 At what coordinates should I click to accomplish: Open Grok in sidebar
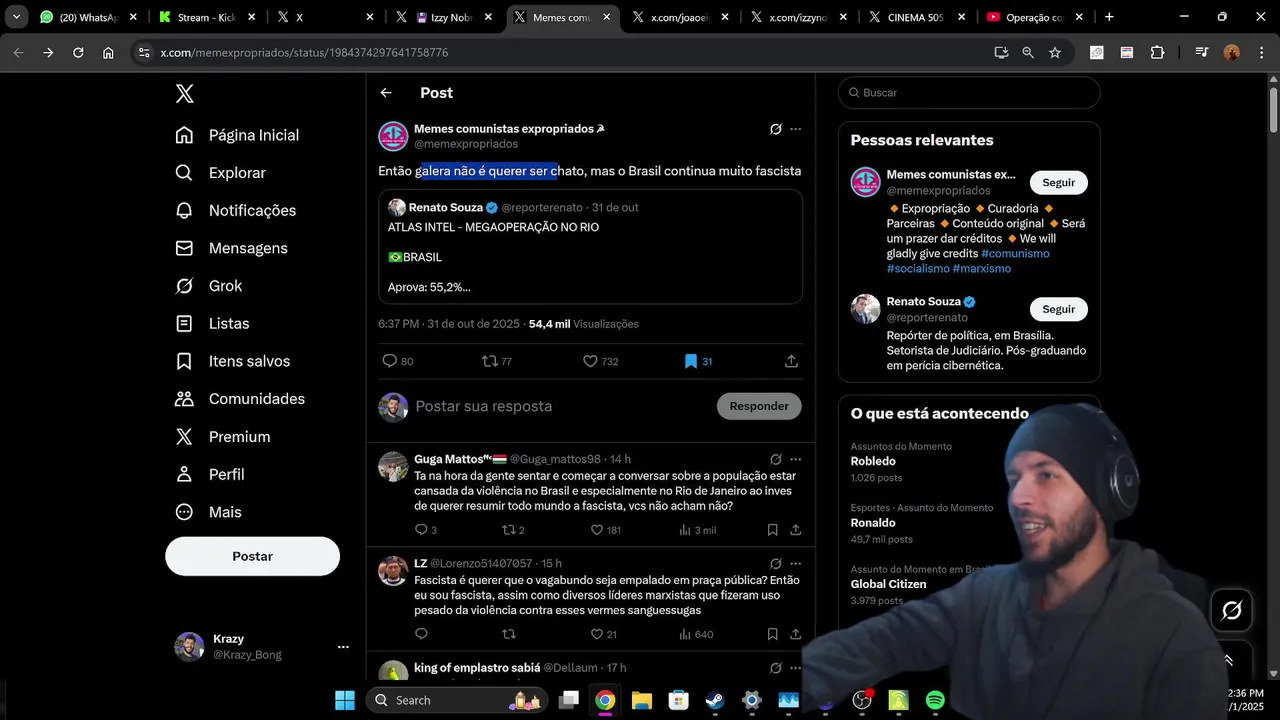pyautogui.click(x=209, y=286)
